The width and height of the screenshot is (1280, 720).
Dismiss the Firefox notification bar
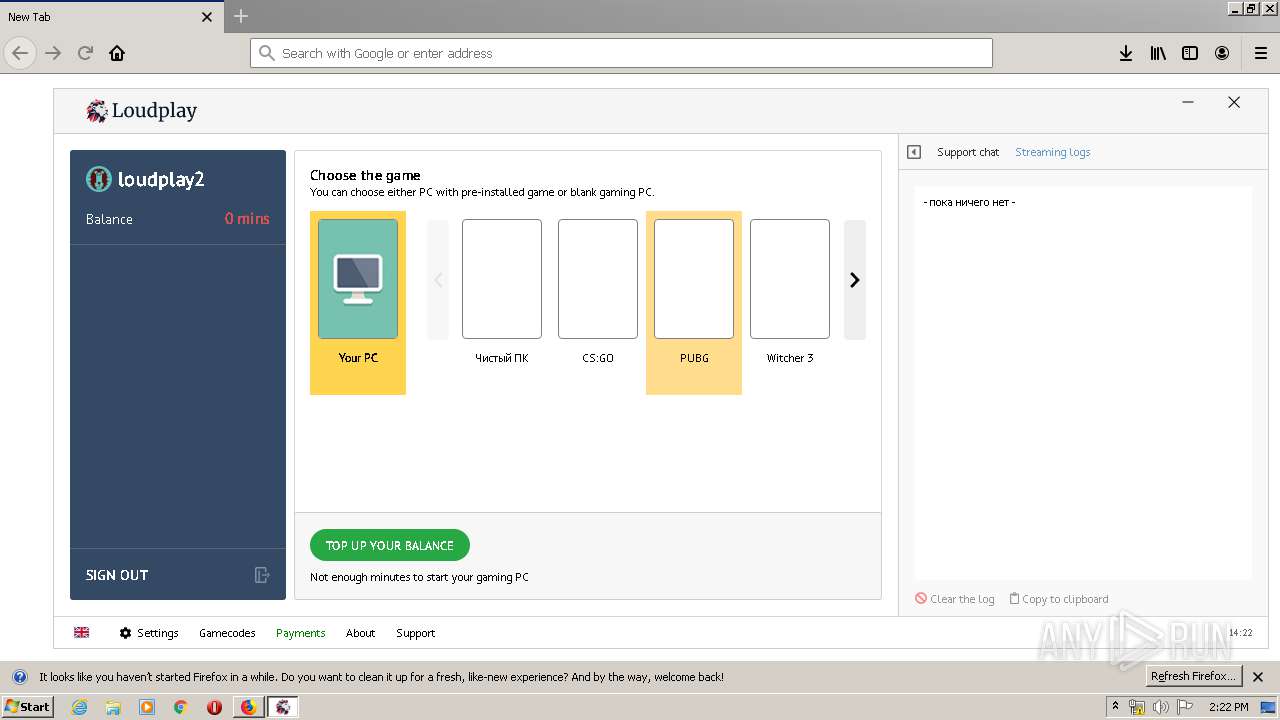pos(1259,676)
